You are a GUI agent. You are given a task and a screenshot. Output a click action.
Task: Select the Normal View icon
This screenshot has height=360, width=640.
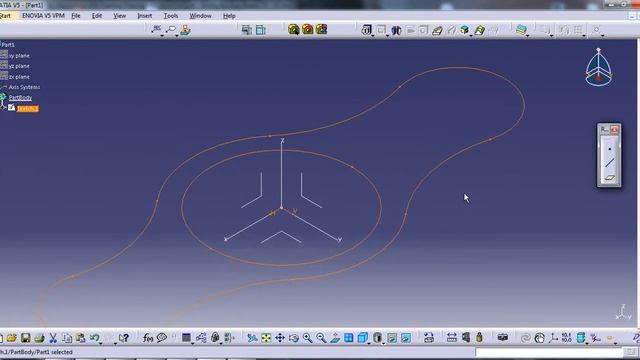point(335,338)
